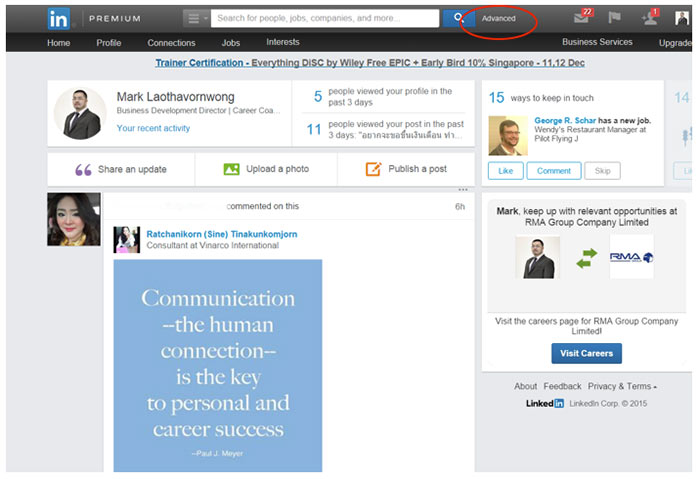700x479 pixels.
Task: Open notifications flag icon
Action: tap(614, 18)
